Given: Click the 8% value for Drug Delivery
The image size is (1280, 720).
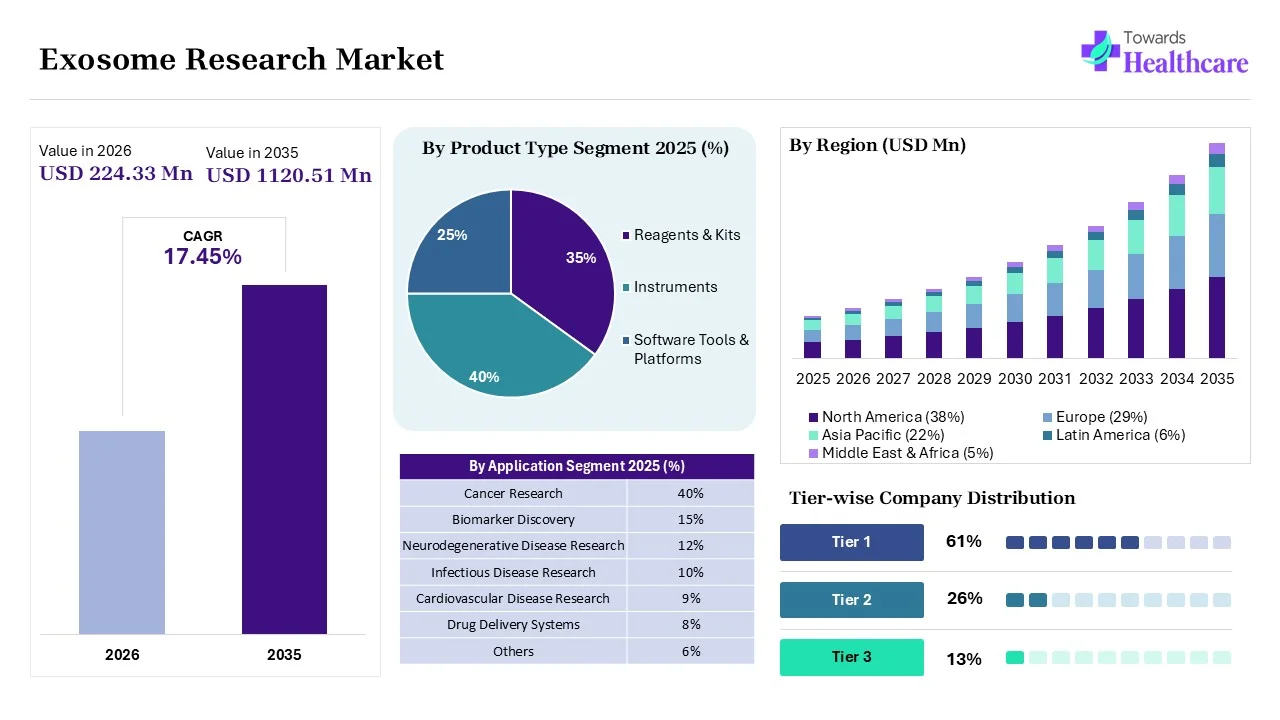Looking at the screenshot, I should (x=690, y=624).
